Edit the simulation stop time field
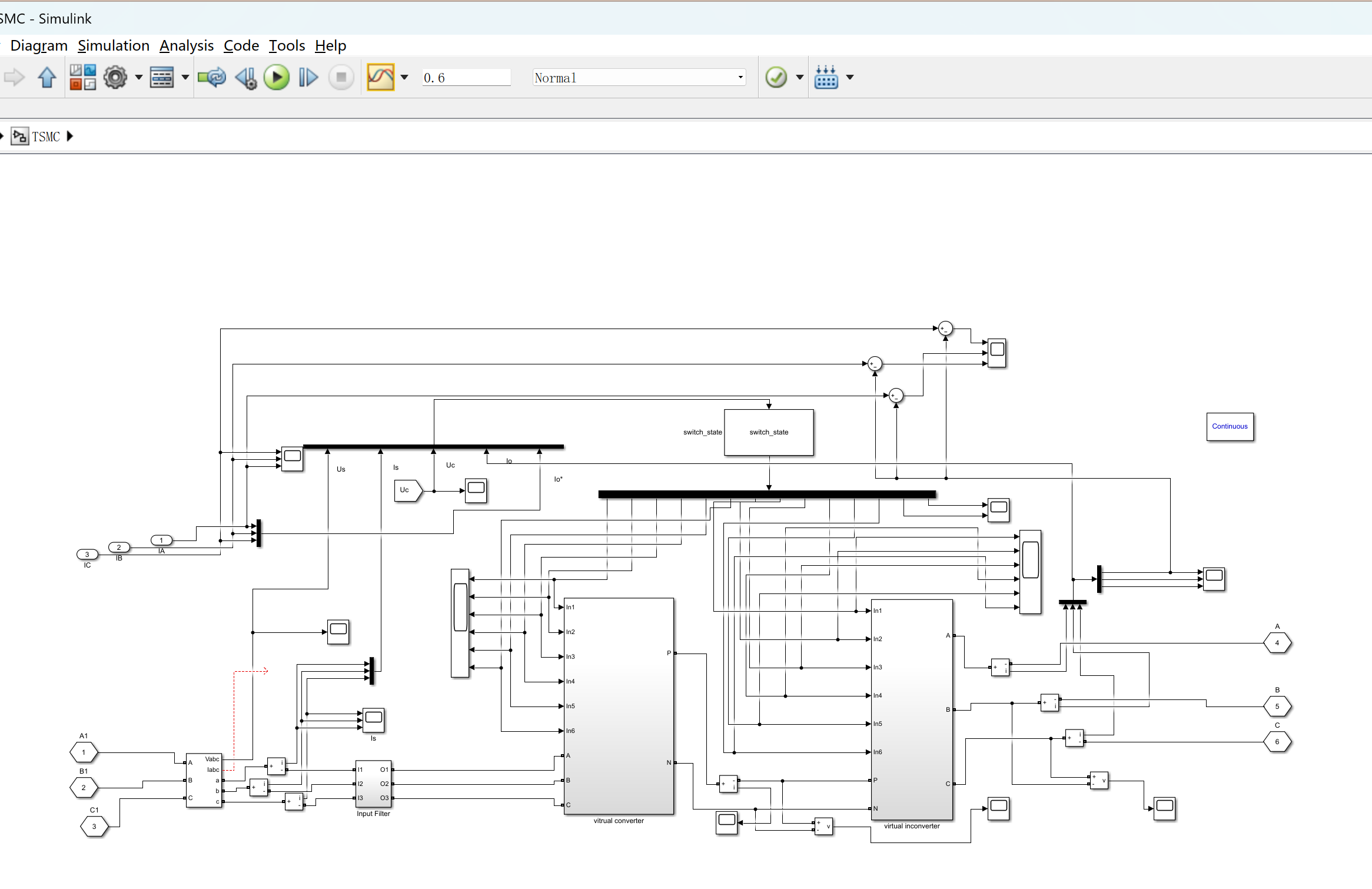 tap(466, 78)
